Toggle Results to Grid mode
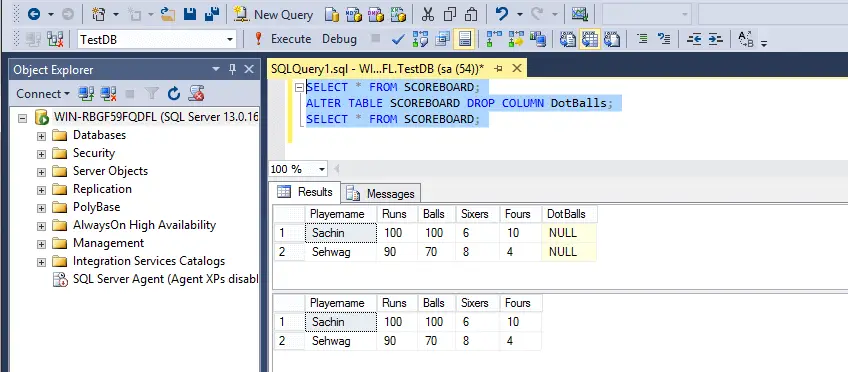The width and height of the screenshot is (848, 372). (x=589, y=39)
